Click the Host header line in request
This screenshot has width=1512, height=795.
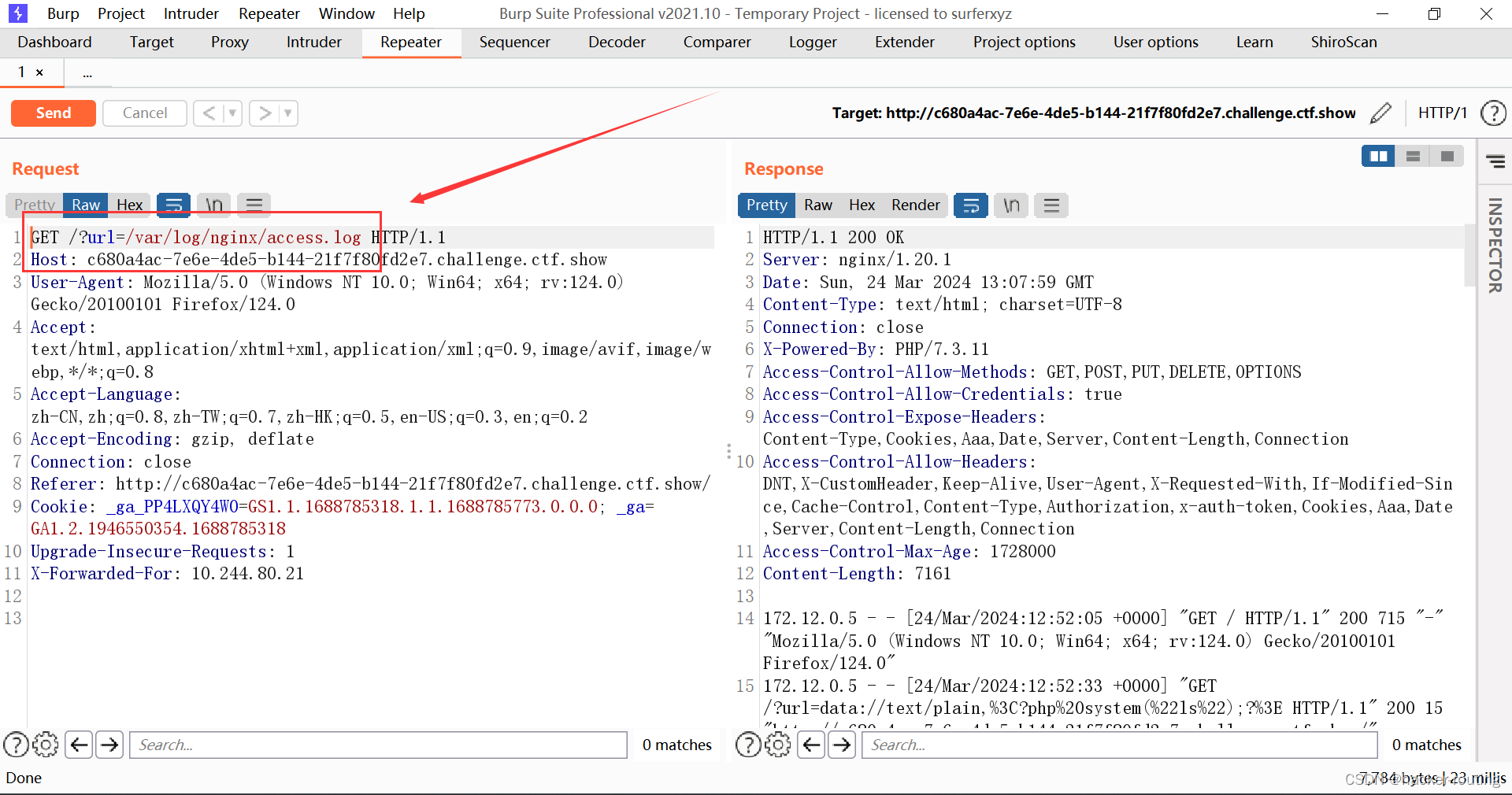coord(319,260)
